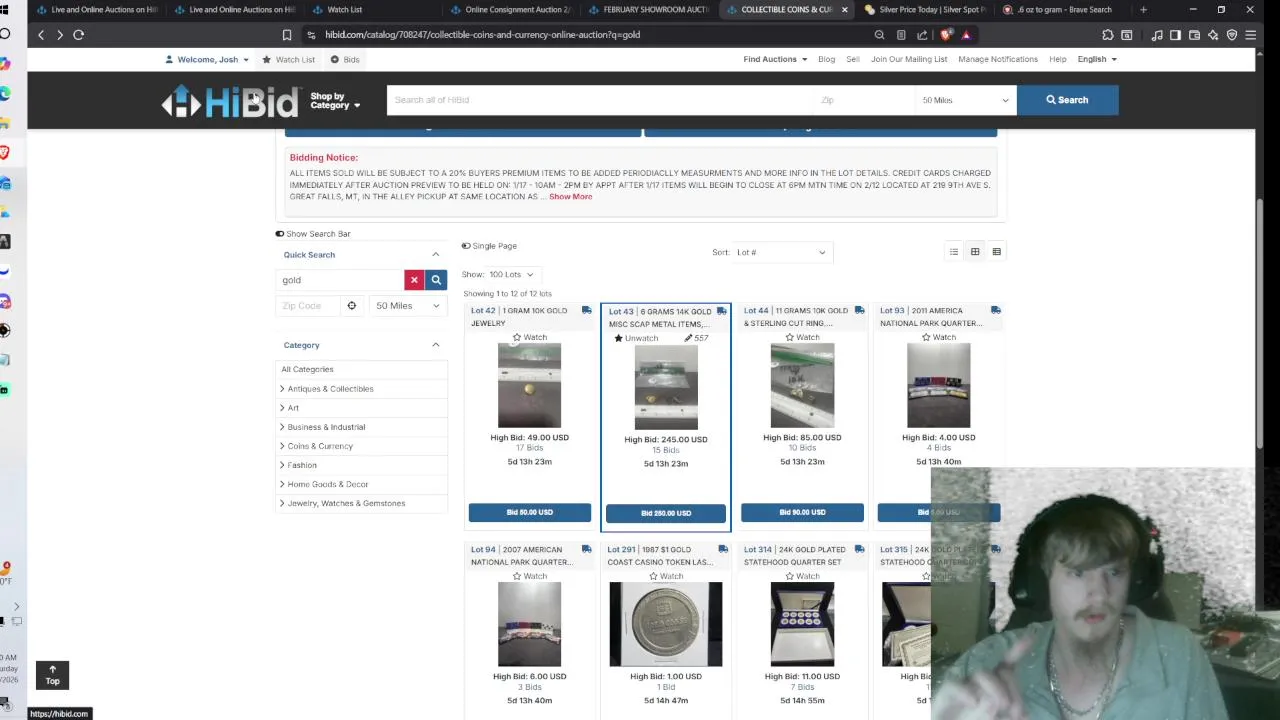This screenshot has height=720, width=1280.
Task: Open the header 50 Miles distance dropdown
Action: pyautogui.click(x=965, y=100)
